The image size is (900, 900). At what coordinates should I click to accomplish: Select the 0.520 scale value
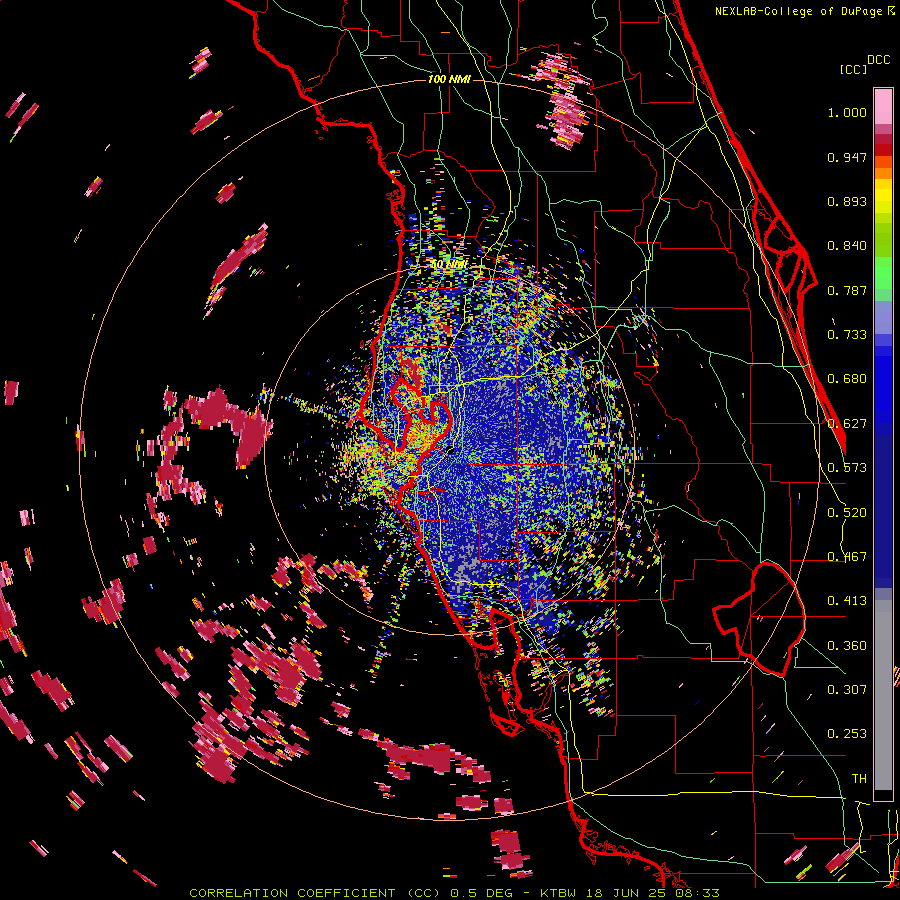tap(847, 513)
